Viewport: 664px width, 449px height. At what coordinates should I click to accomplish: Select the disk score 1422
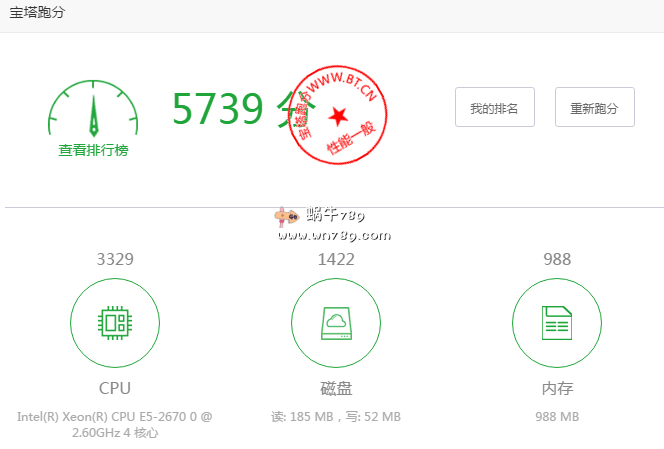336,259
